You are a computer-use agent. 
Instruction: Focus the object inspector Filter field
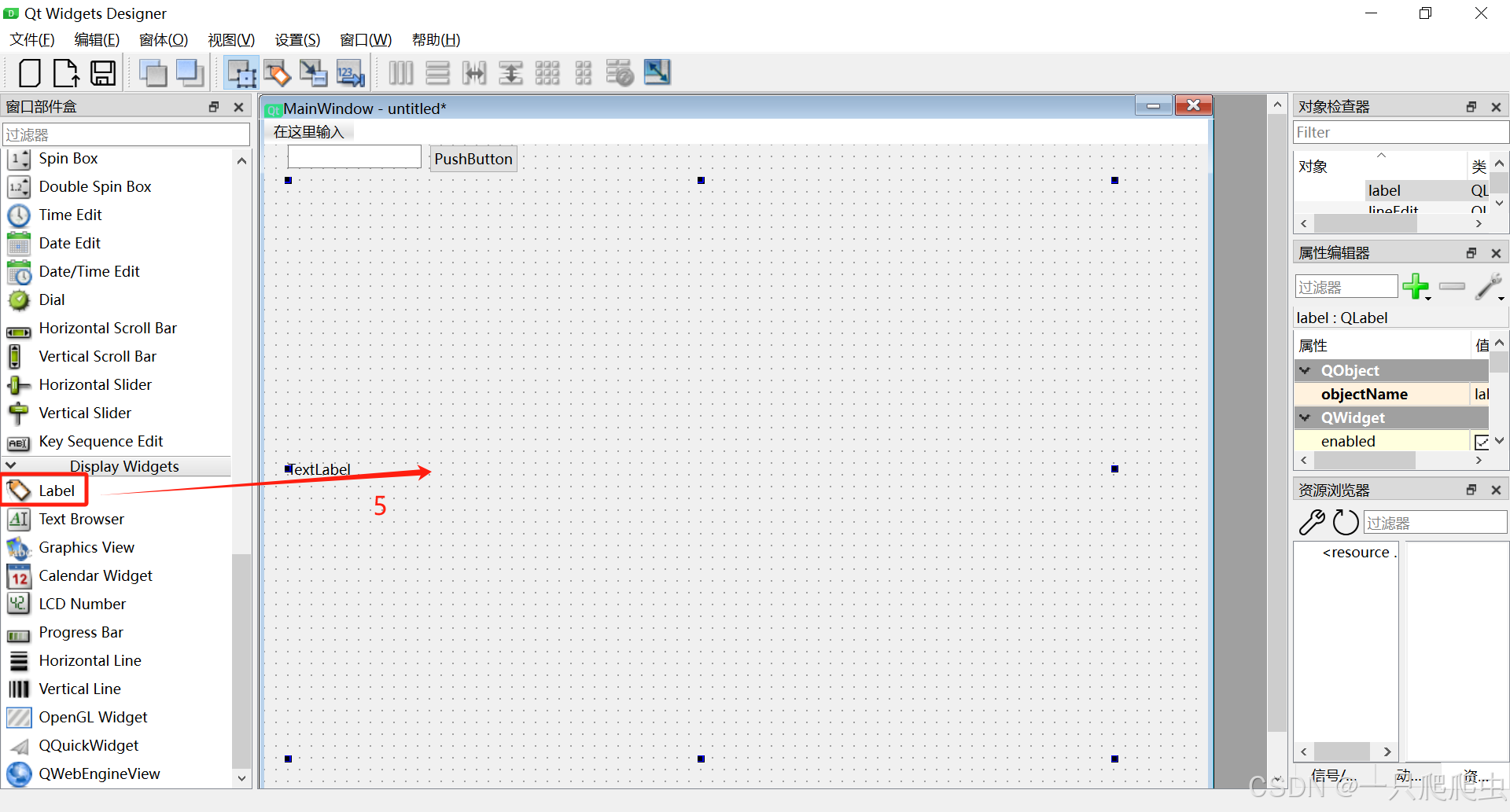click(x=1400, y=132)
